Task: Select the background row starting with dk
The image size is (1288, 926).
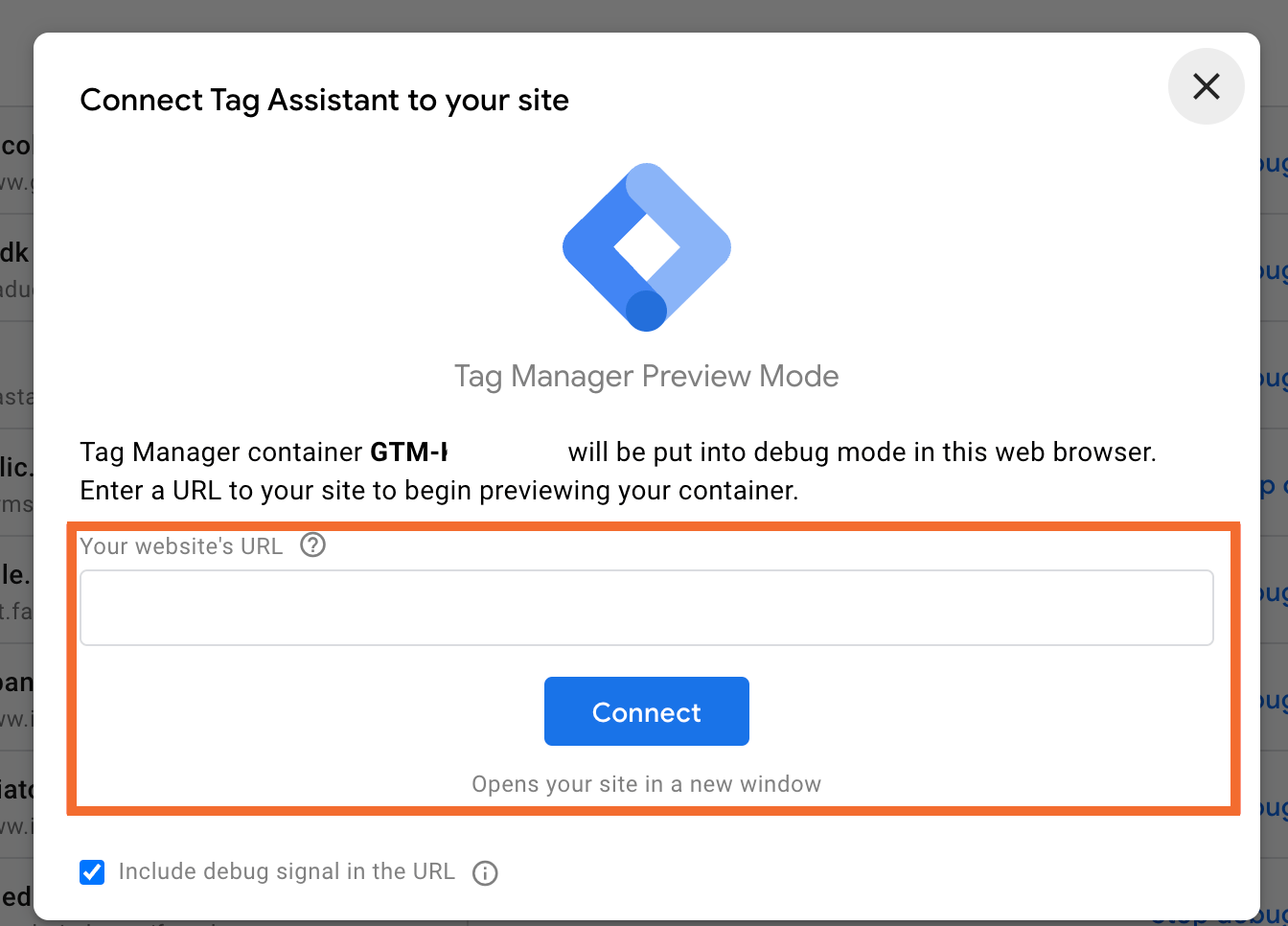Action: (16, 267)
